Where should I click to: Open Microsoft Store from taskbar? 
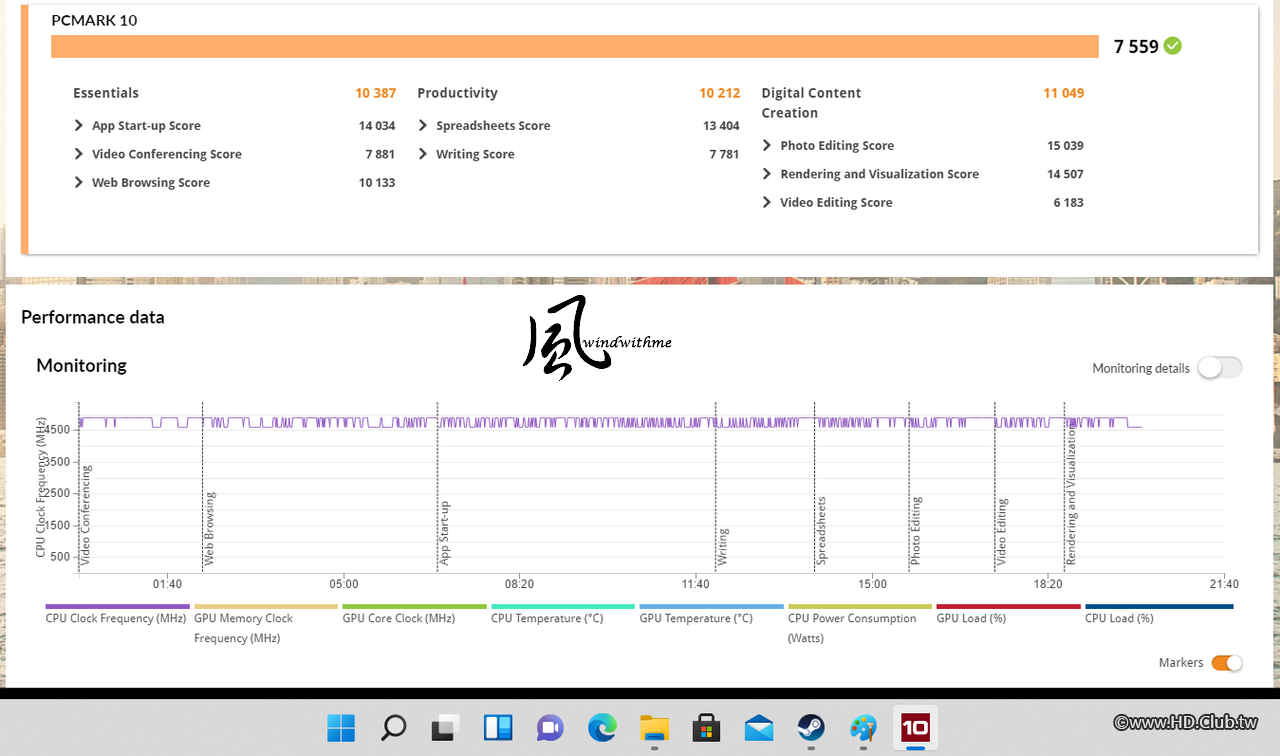(707, 728)
